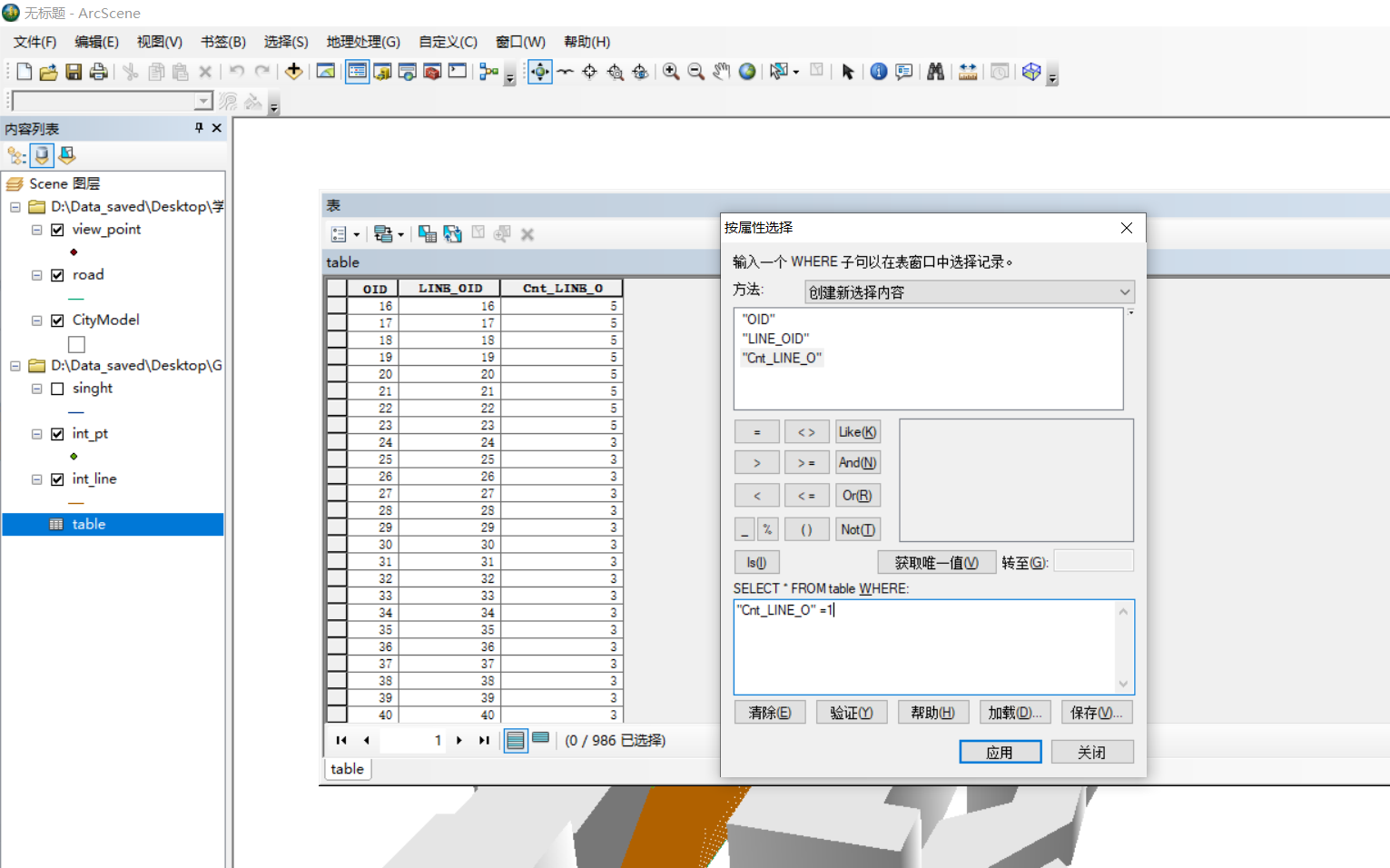Viewport: 1390px width, 868px height.
Task: Print the scene
Action: pyautogui.click(x=99, y=72)
